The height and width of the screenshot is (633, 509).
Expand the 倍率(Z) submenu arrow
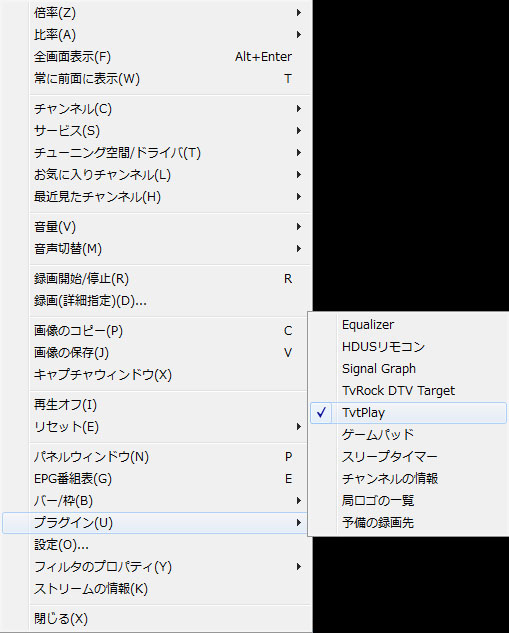[298, 13]
